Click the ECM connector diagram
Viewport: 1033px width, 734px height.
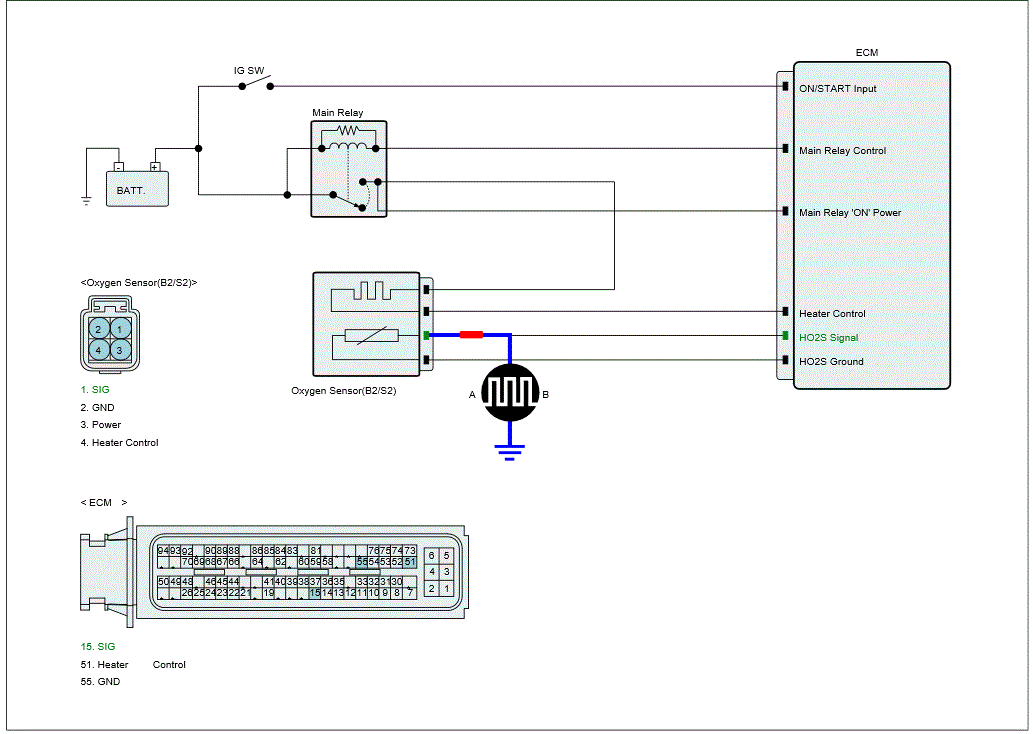[x=273, y=571]
